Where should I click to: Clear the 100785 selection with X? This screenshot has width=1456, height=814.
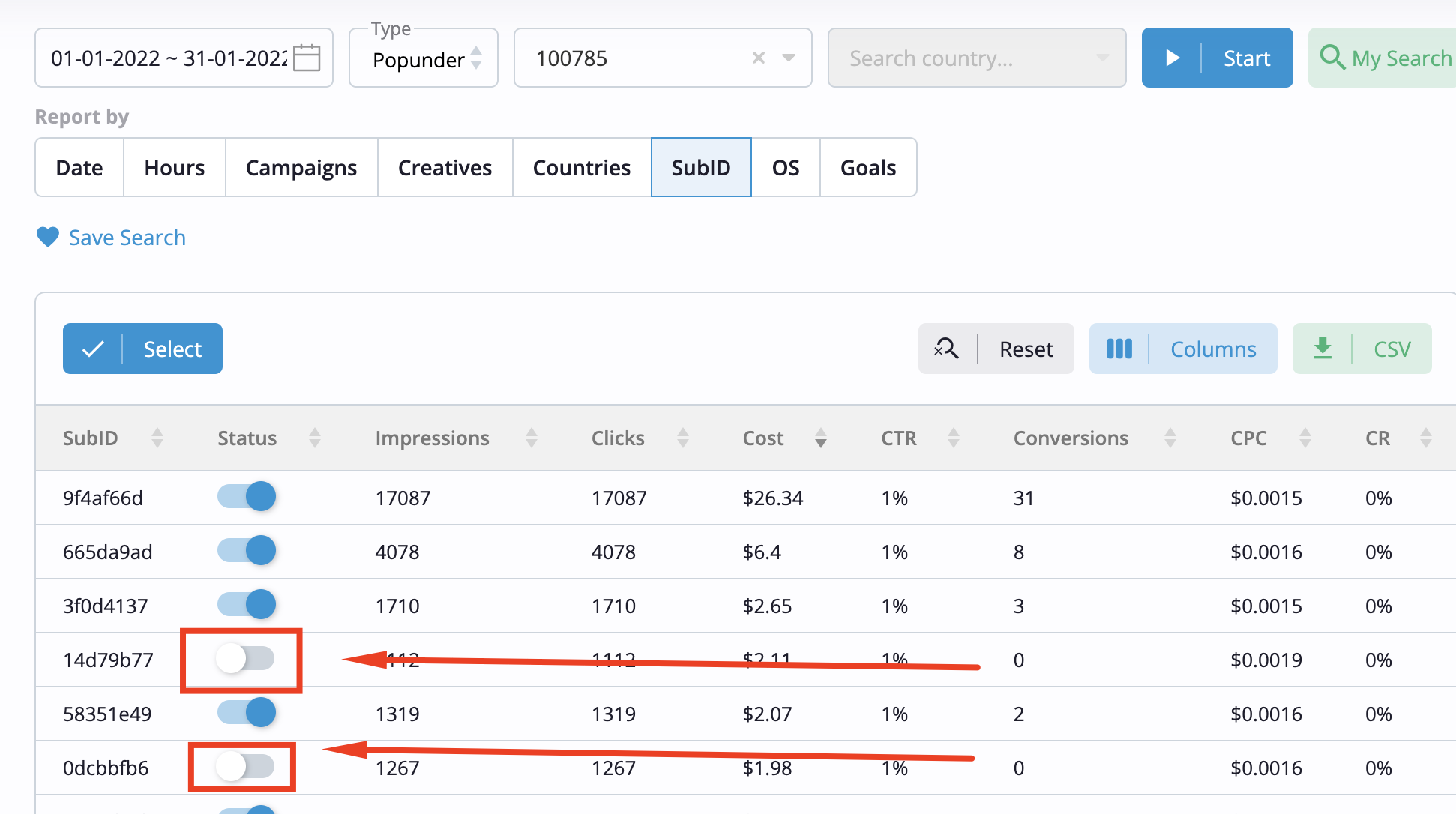(x=759, y=58)
